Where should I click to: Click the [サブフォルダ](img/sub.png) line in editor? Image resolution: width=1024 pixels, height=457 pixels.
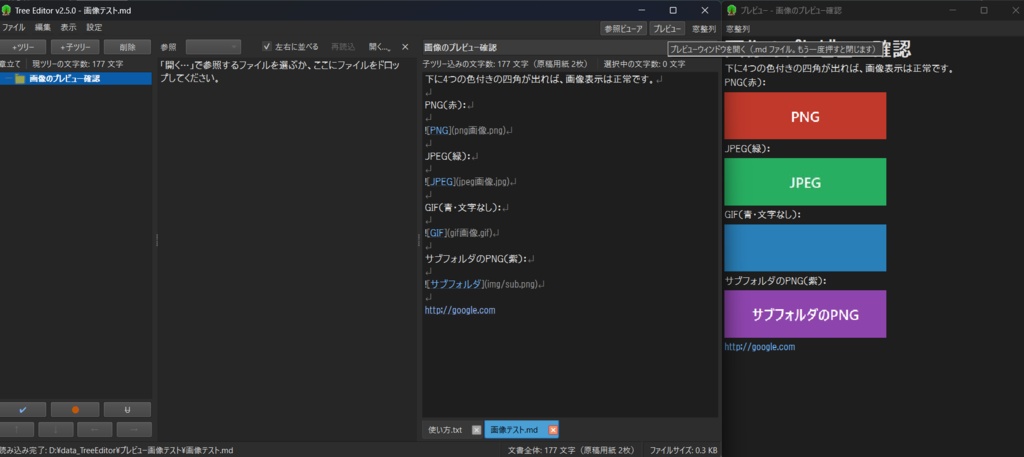[485, 284]
